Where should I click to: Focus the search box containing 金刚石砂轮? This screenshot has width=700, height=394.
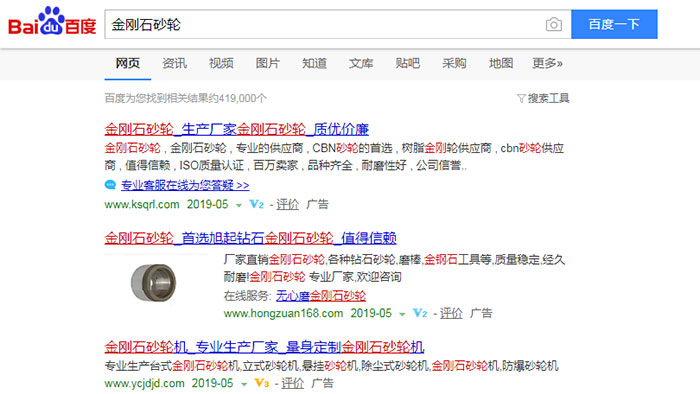338,24
